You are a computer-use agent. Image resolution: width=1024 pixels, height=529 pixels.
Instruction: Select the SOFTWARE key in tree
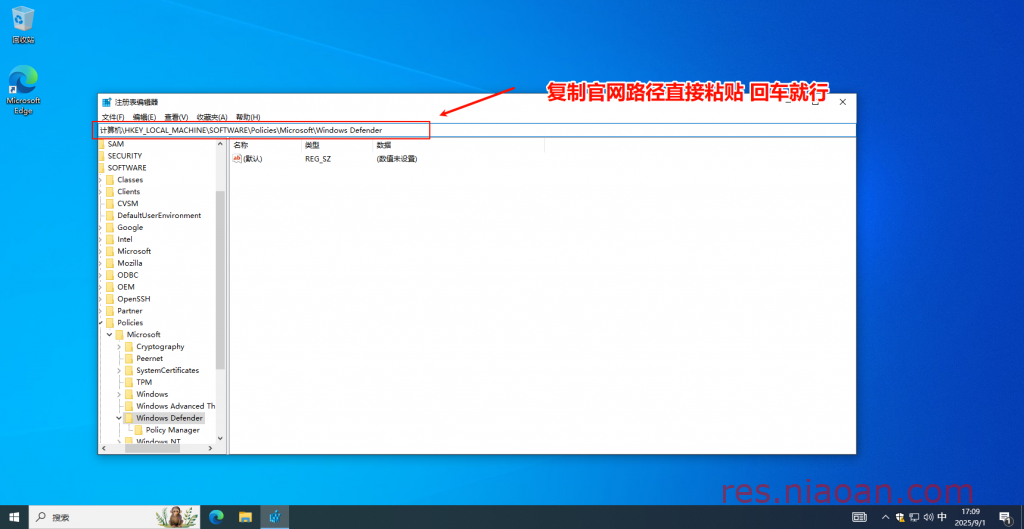(127, 168)
